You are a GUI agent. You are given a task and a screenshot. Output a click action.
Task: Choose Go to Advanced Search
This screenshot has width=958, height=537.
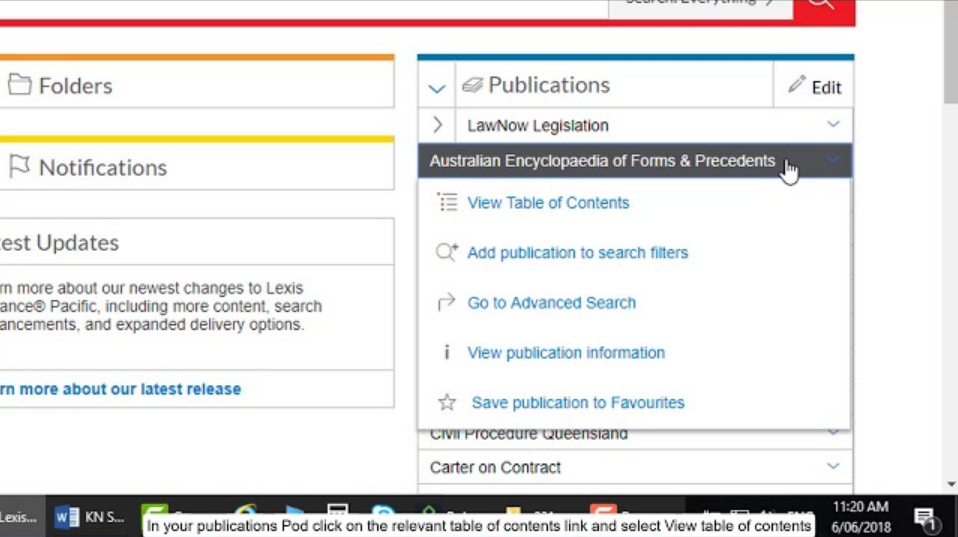click(x=551, y=303)
